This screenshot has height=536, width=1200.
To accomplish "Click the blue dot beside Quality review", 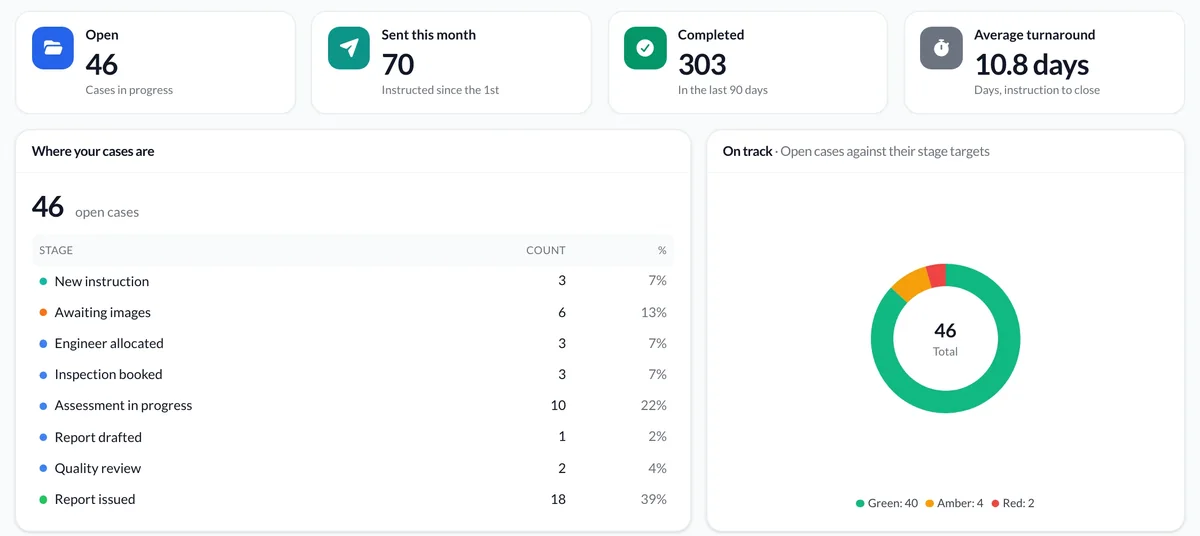I will [43, 469].
